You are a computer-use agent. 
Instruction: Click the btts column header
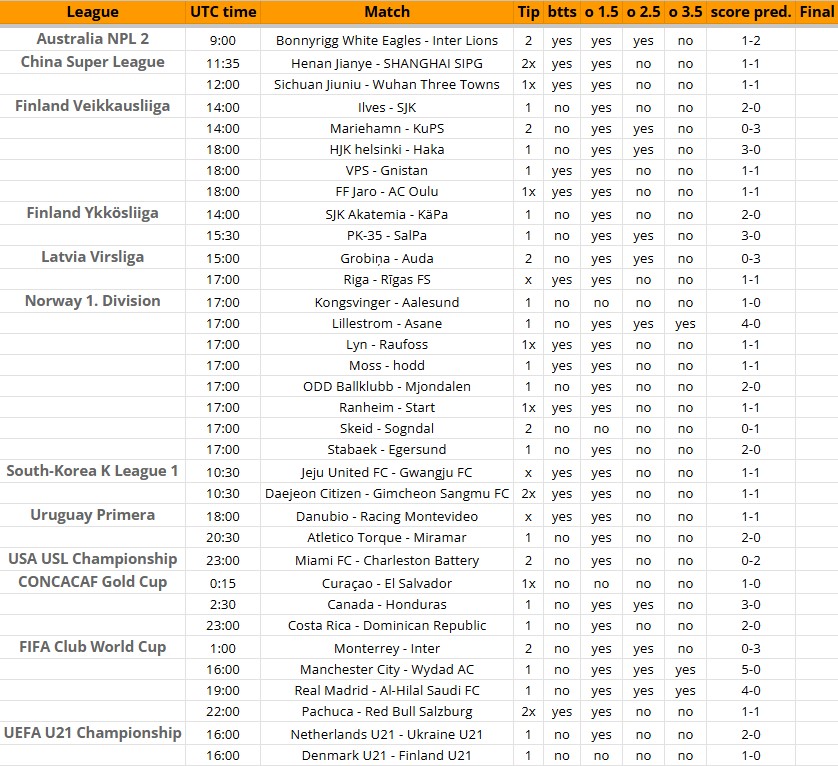click(x=562, y=12)
